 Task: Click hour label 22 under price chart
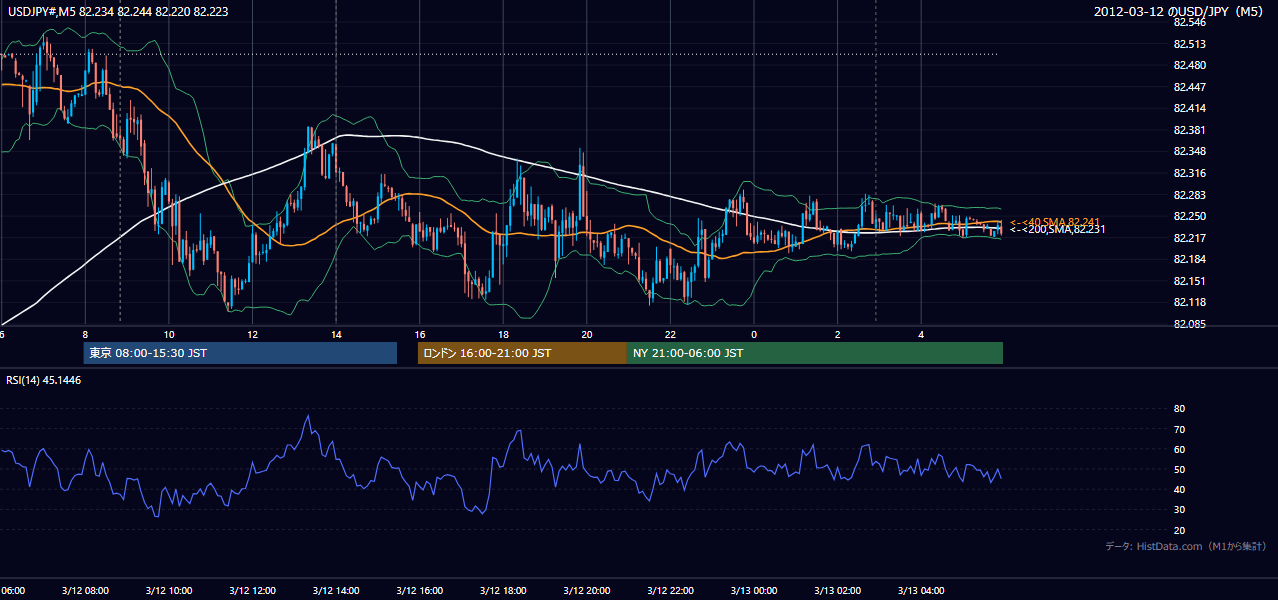point(670,335)
